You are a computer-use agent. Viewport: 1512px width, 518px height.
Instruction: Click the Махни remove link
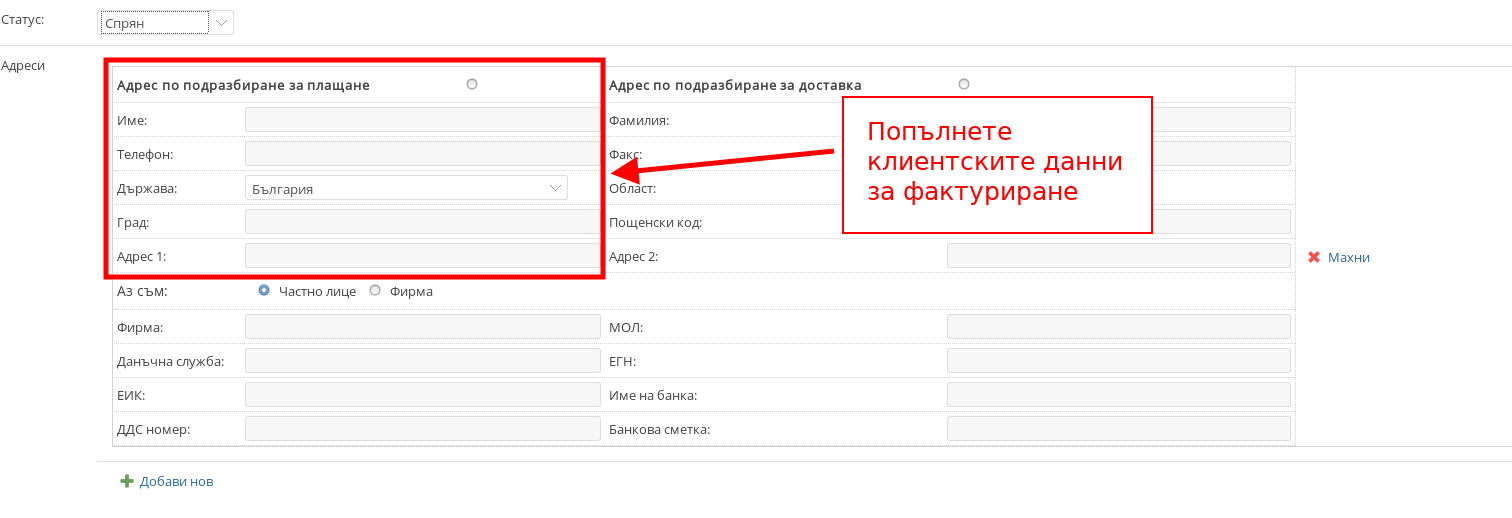(1348, 257)
